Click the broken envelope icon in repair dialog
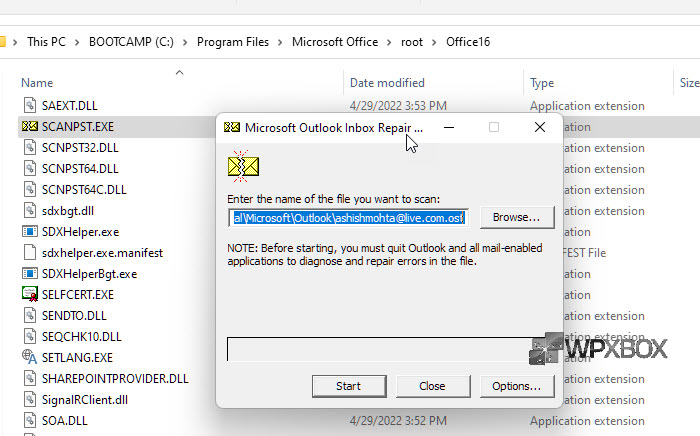Screen dimensions: 700x436 coord(243,166)
